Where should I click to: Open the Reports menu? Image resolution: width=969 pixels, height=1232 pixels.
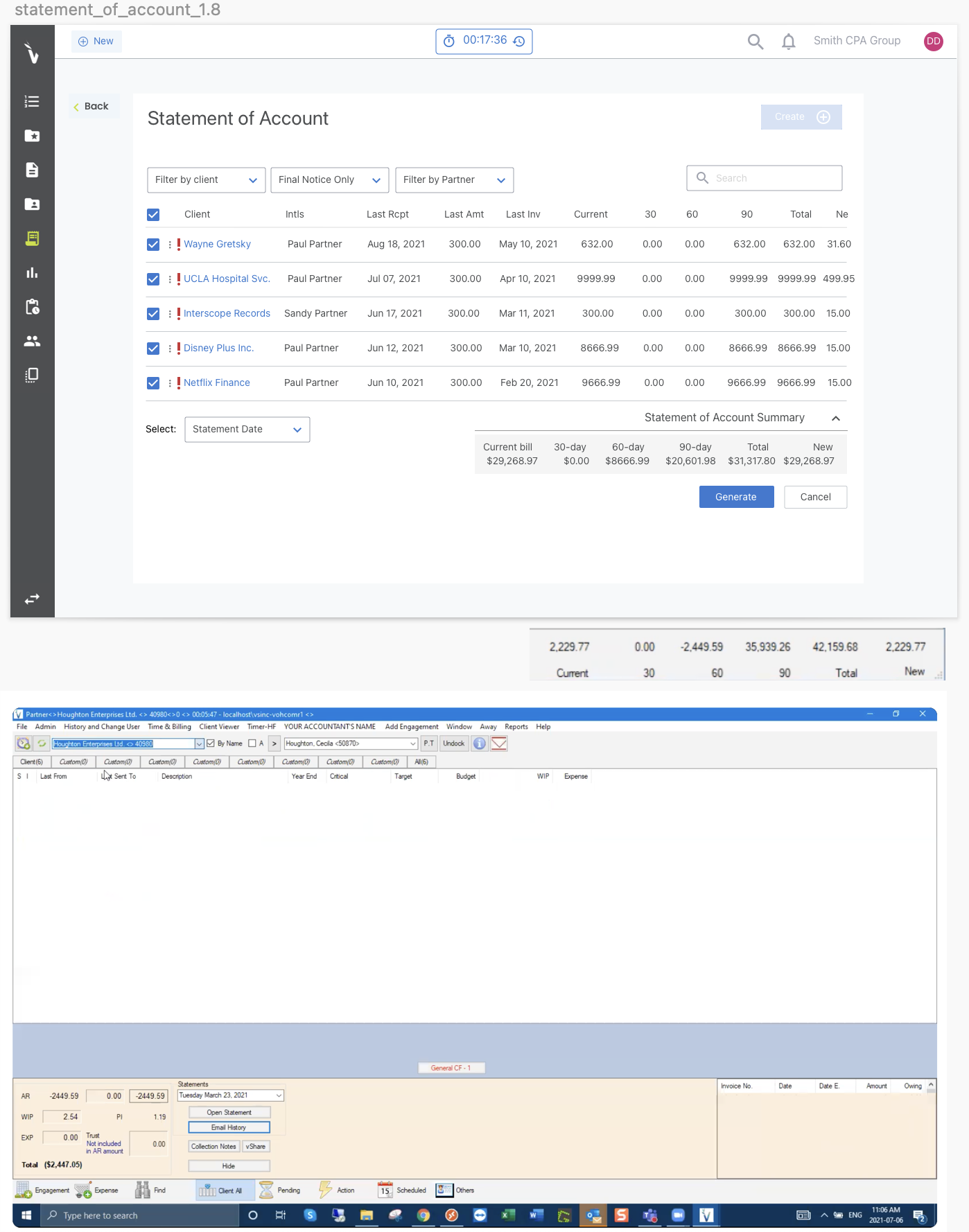[516, 727]
